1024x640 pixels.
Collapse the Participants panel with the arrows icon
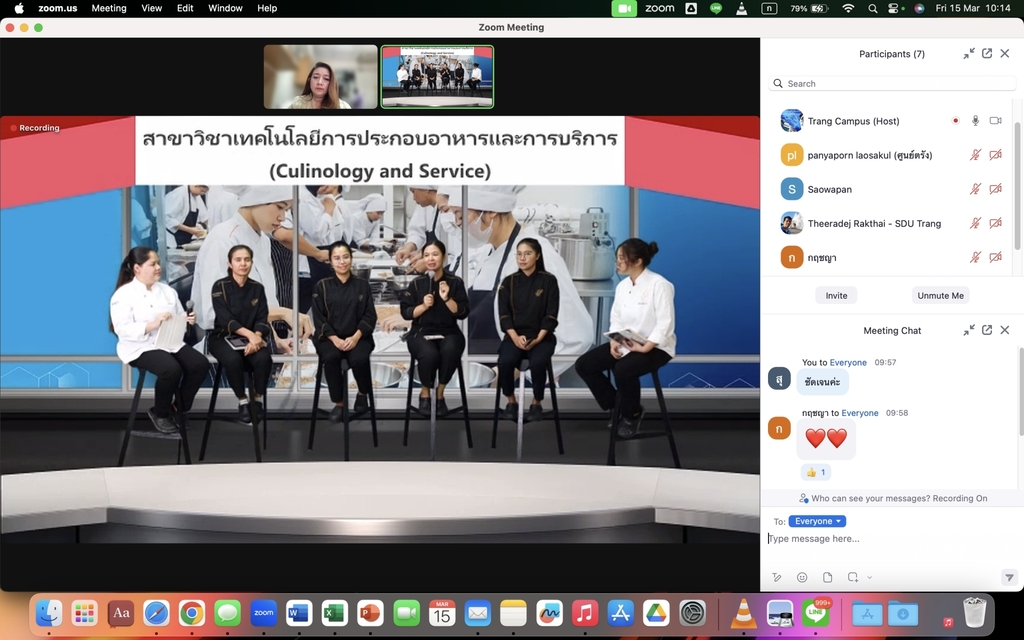969,54
